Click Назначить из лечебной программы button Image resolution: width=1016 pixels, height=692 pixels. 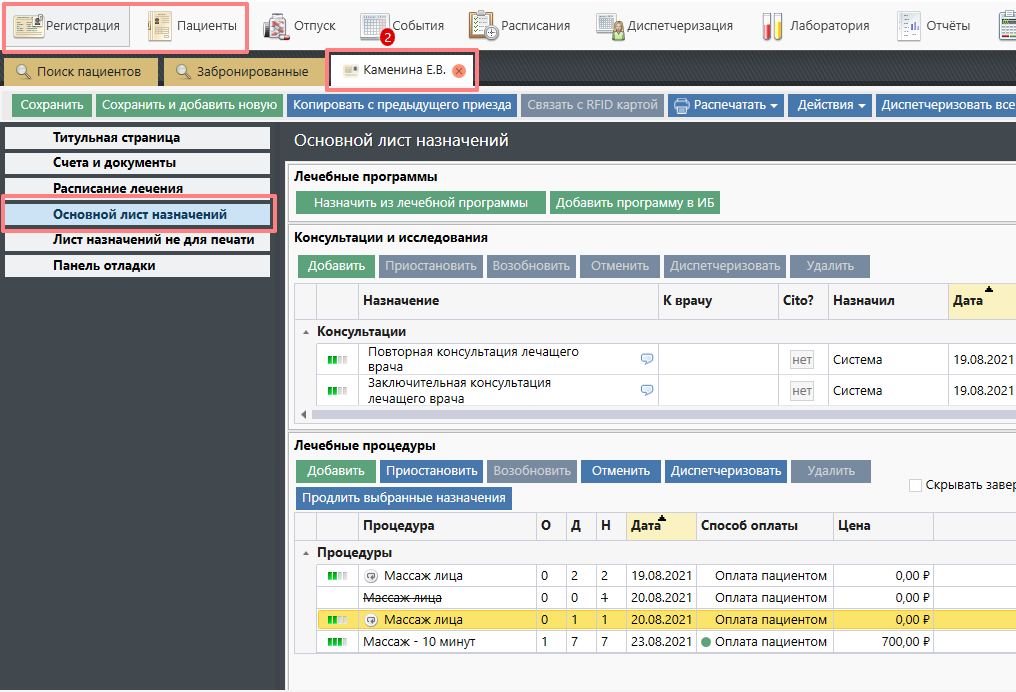click(420, 203)
